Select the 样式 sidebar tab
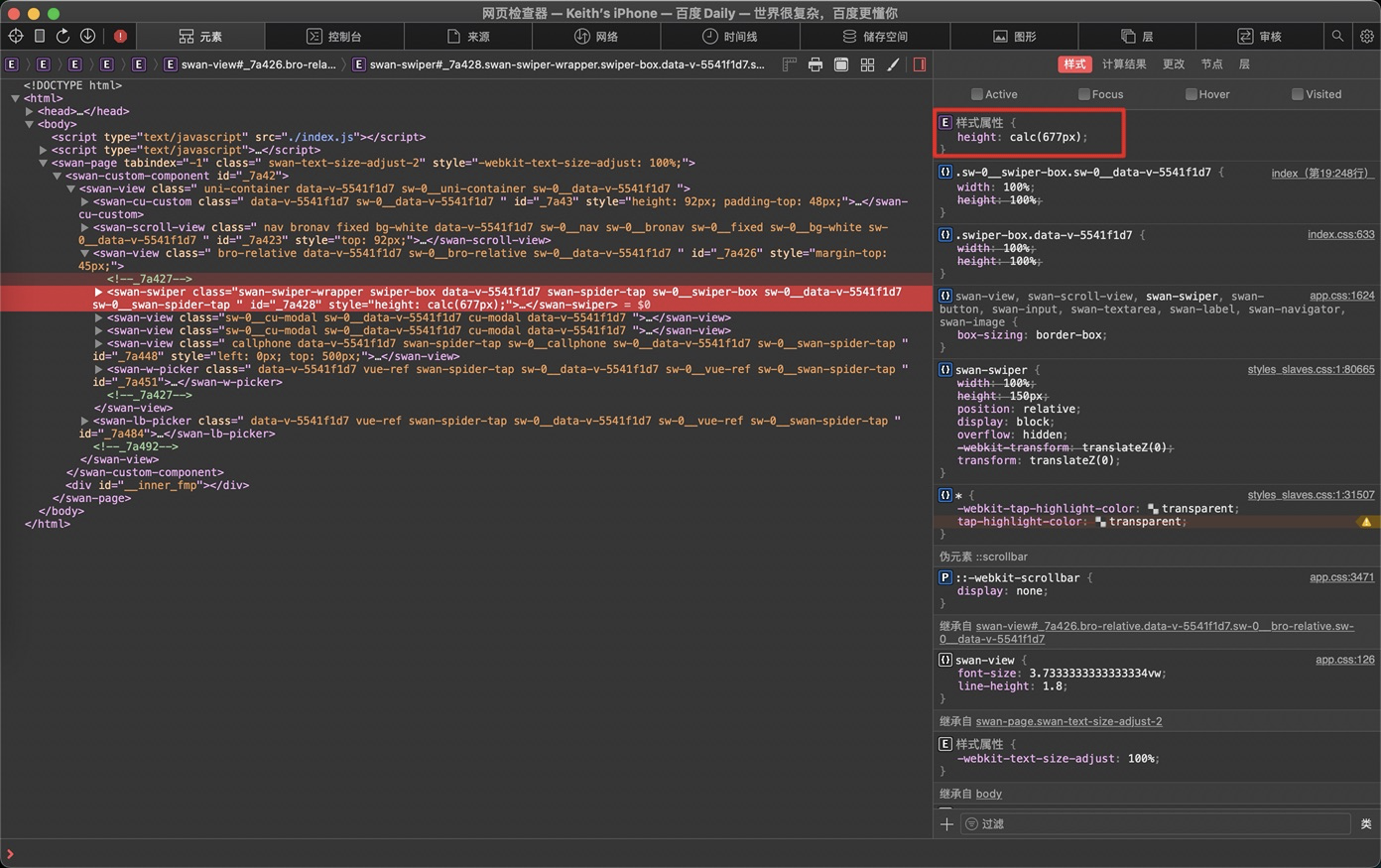The width and height of the screenshot is (1381, 868). click(x=1074, y=64)
